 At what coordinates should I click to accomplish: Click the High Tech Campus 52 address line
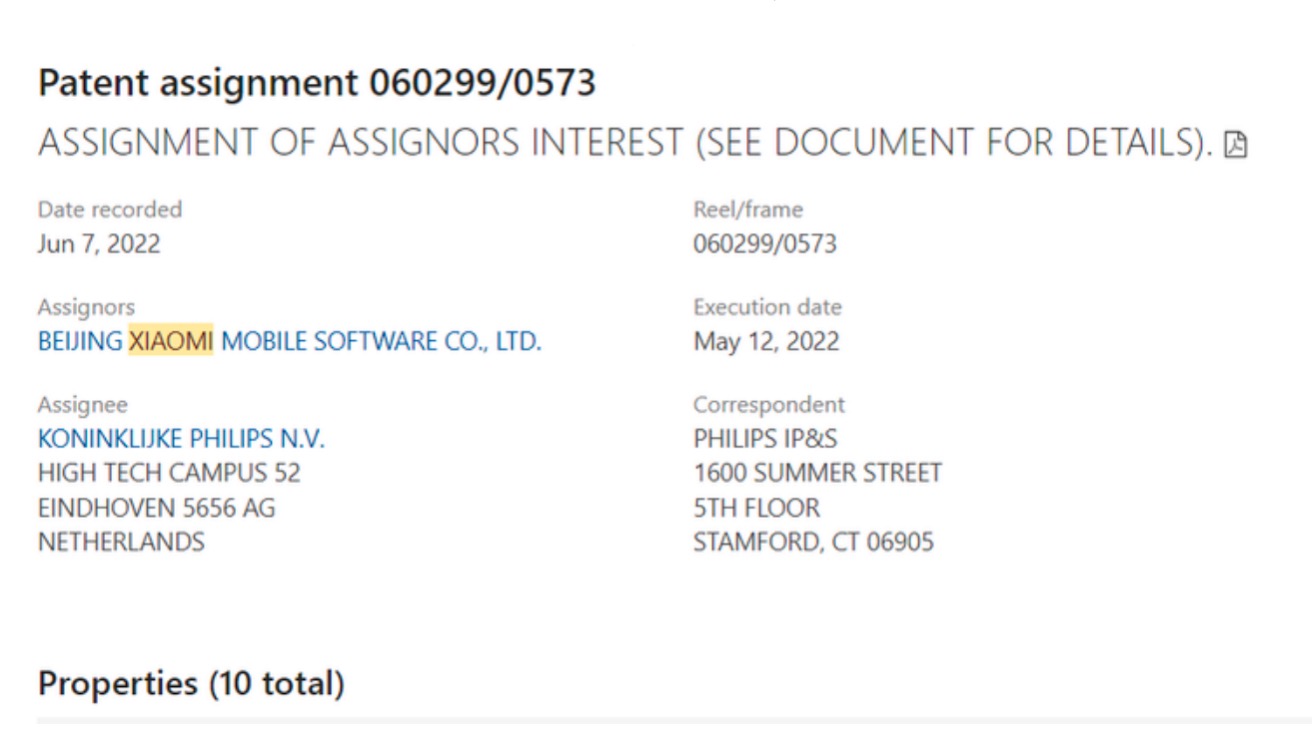pyautogui.click(x=169, y=473)
